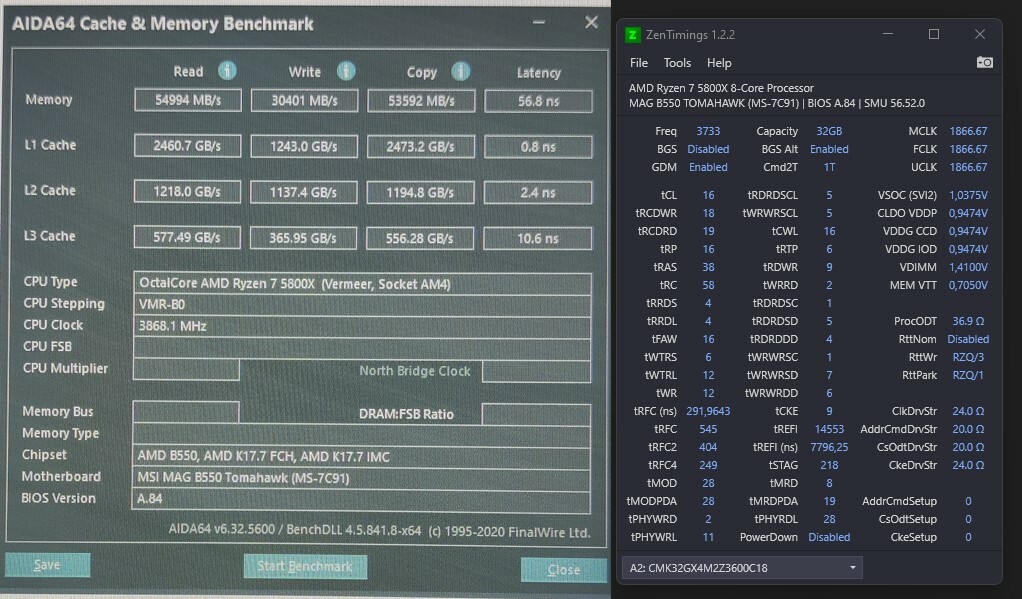Click the Cmd2T value 1T
Viewport: 1022px width, 599px height.
point(829,167)
